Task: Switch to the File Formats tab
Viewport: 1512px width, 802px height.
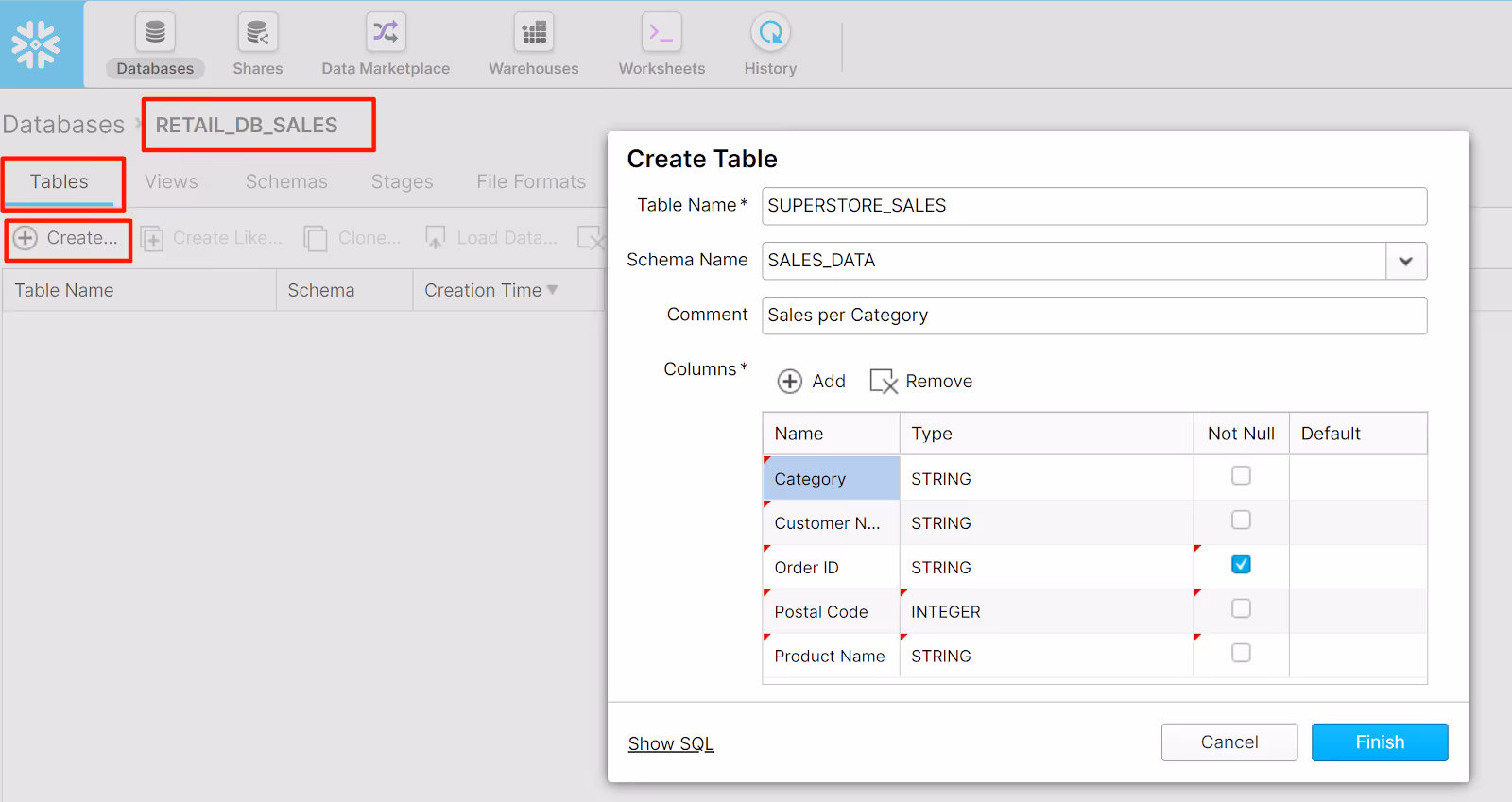Action: (x=531, y=181)
